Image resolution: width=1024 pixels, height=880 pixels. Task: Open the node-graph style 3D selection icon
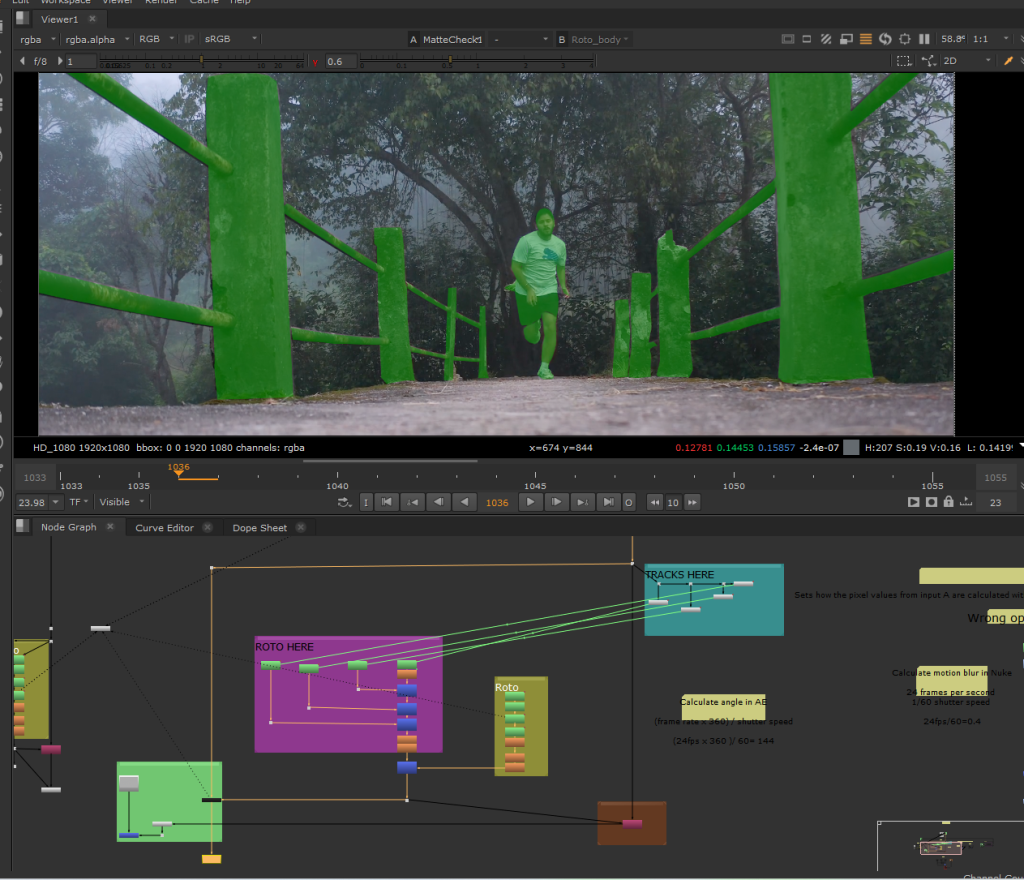pos(929,61)
